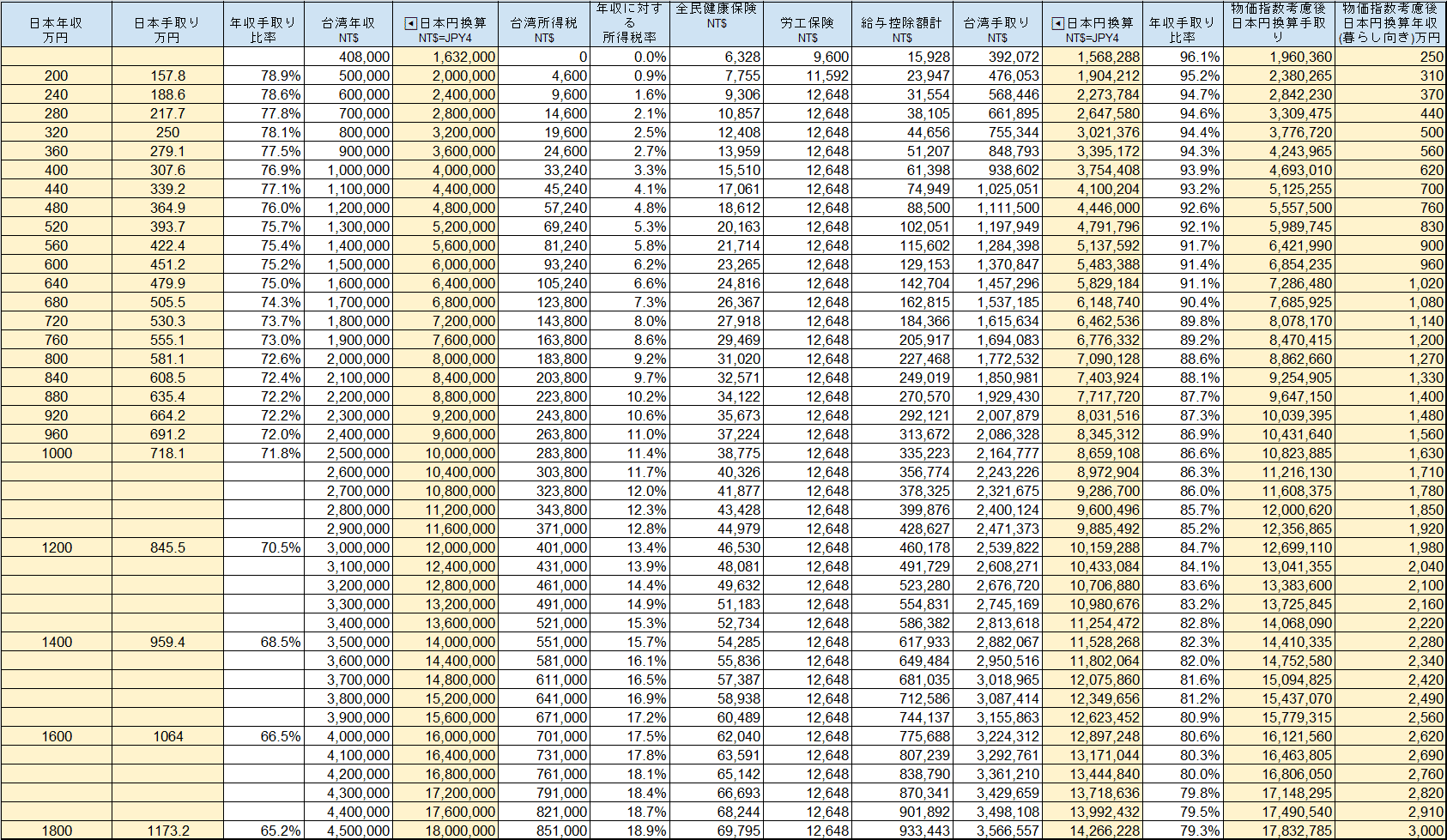Select the cell showing 18,000,000
This screenshot has height=840, width=1447.
[x=445, y=831]
